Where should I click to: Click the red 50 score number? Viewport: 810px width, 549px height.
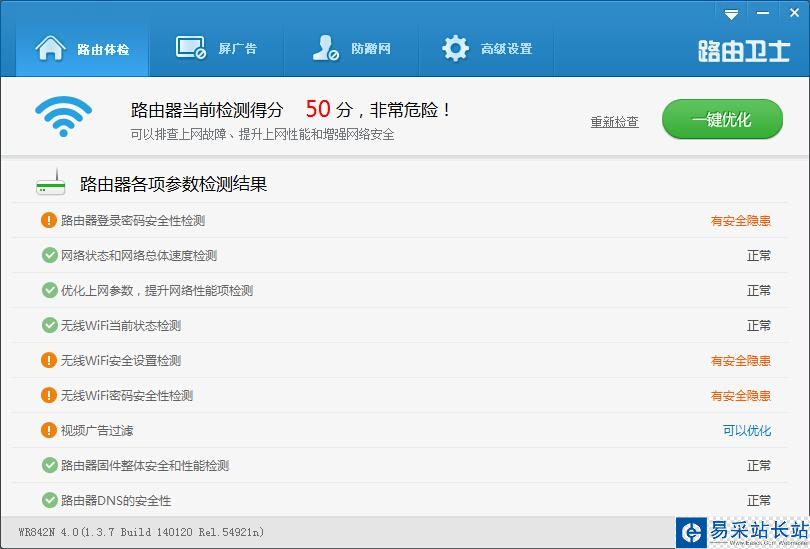pyautogui.click(x=318, y=109)
